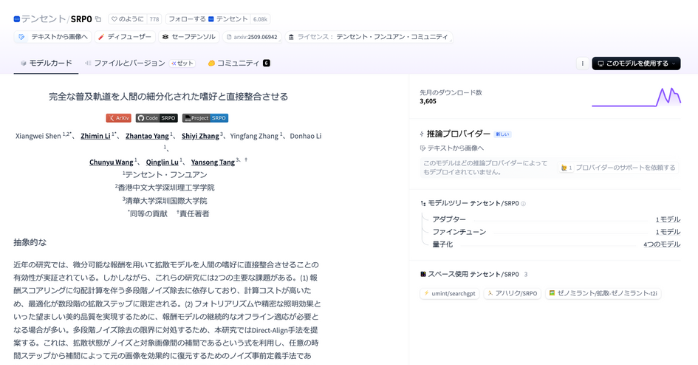Image resolution: width=698 pixels, height=365 pixels.
Task: Open the umint/searchgpt space
Action: (449, 293)
